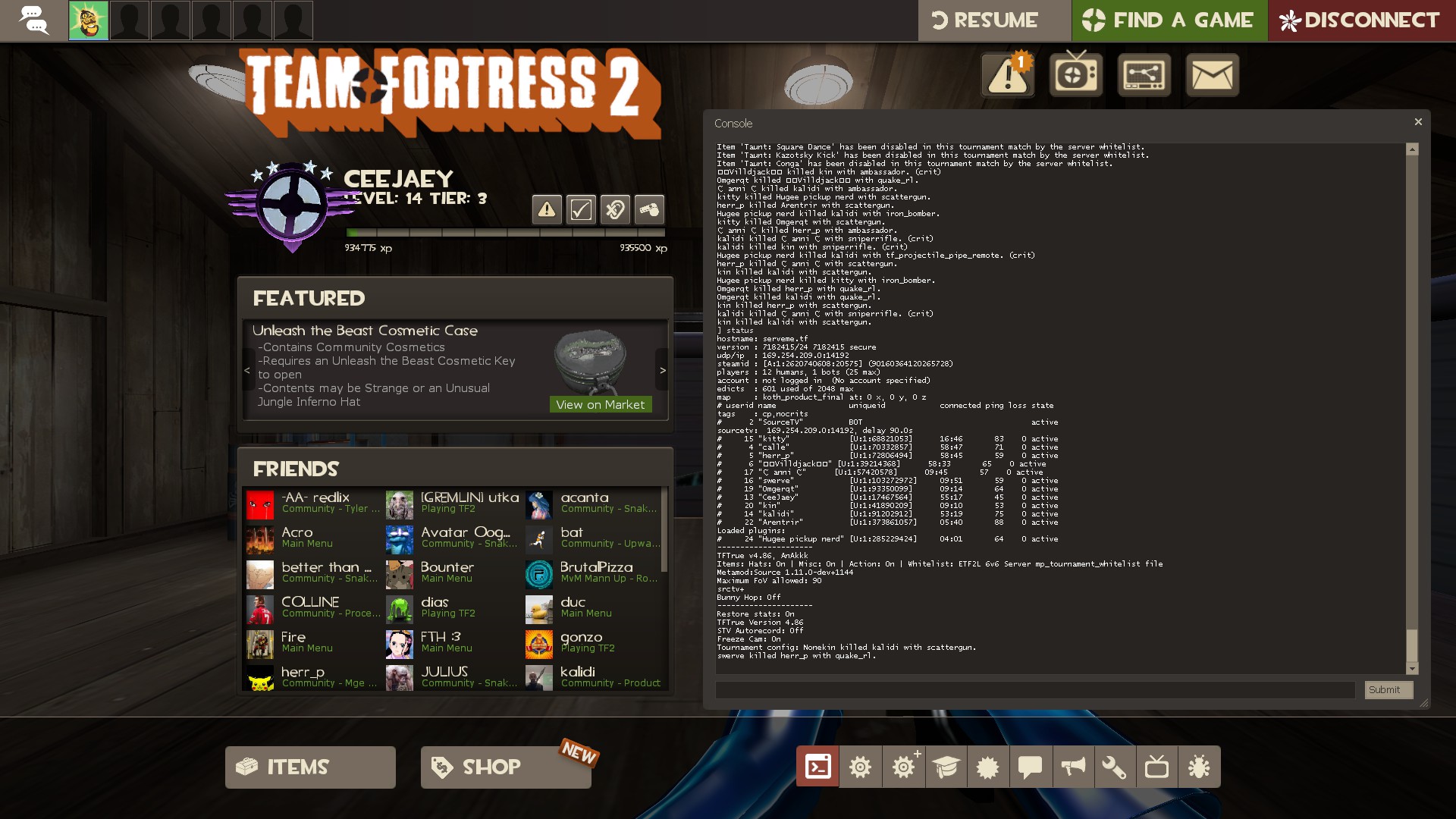The height and width of the screenshot is (819, 1456).
Task: Open the replay TV icon in bottom toolbar
Action: tap(1156, 767)
